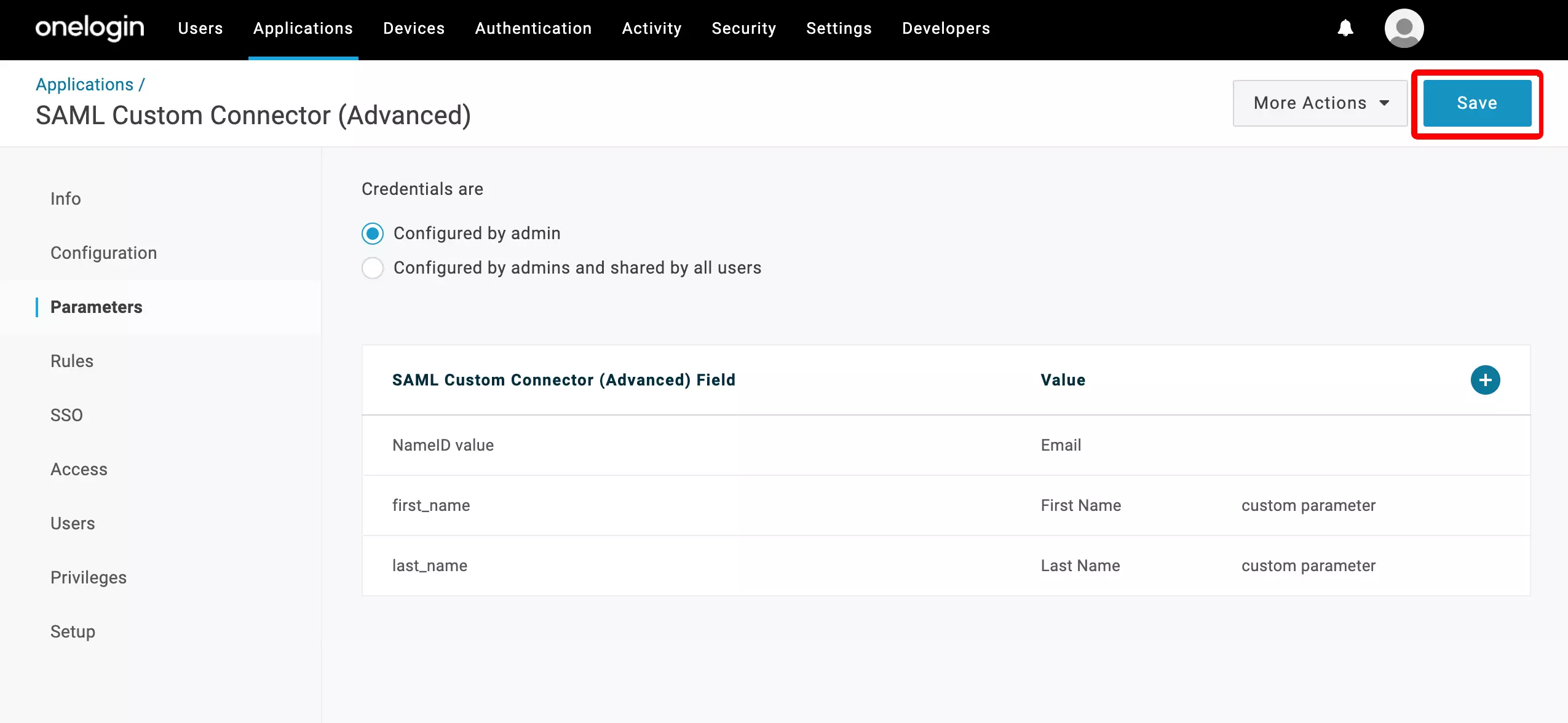This screenshot has width=1568, height=723.
Task: Switch to the Setup tab
Action: 73,632
